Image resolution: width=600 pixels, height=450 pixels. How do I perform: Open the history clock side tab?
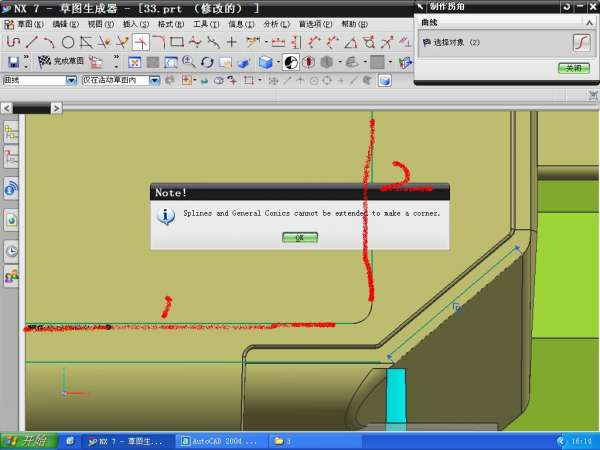12,251
